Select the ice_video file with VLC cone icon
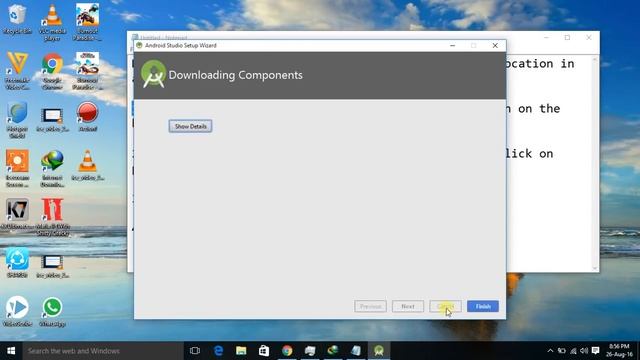This screenshot has height=360, width=640. 87,165
